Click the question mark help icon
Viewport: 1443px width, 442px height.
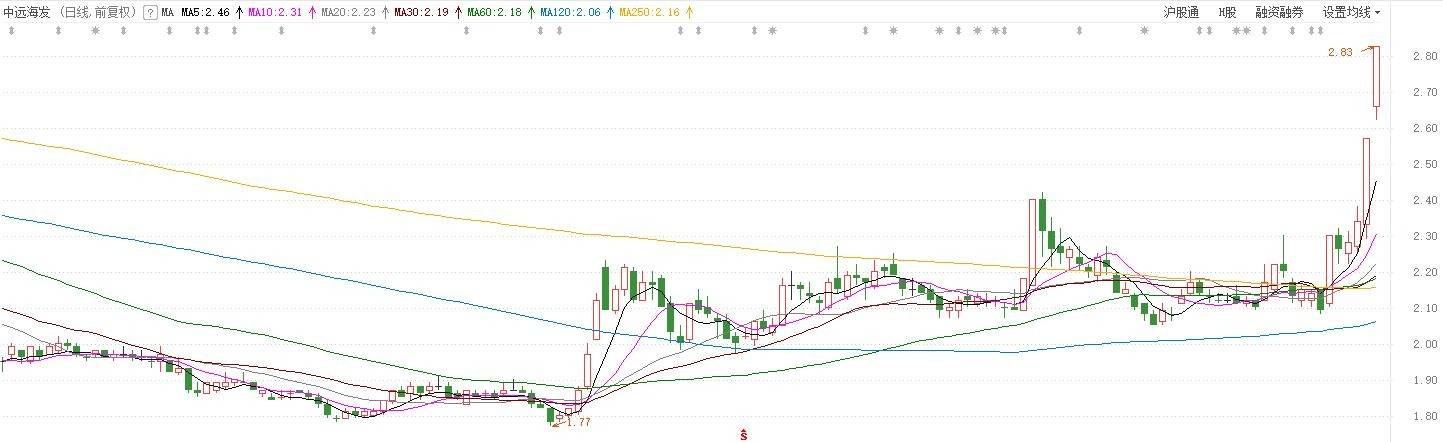(x=149, y=13)
